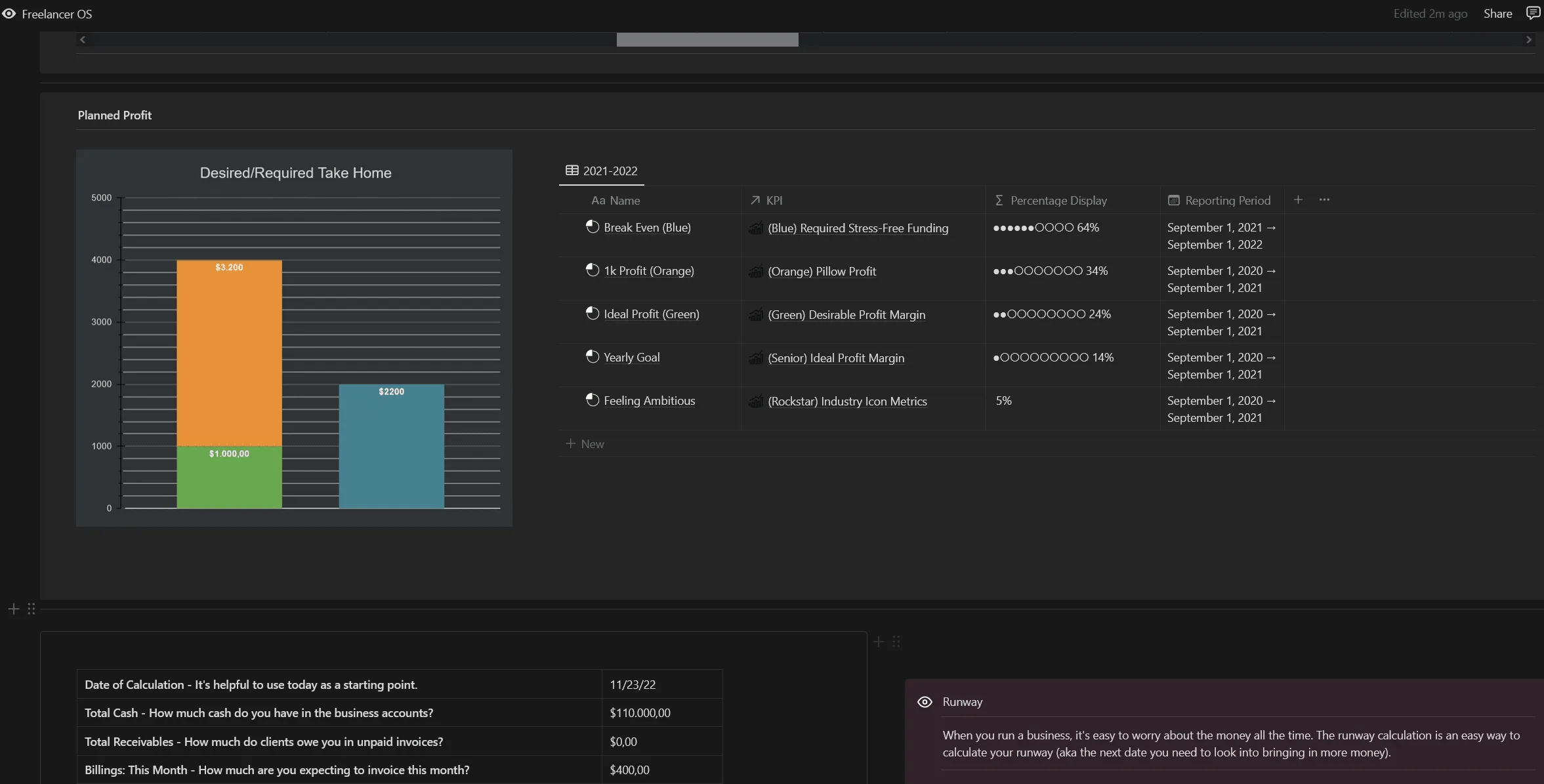Add a new property column with plus
This screenshot has width=1544, height=784.
(x=1298, y=200)
